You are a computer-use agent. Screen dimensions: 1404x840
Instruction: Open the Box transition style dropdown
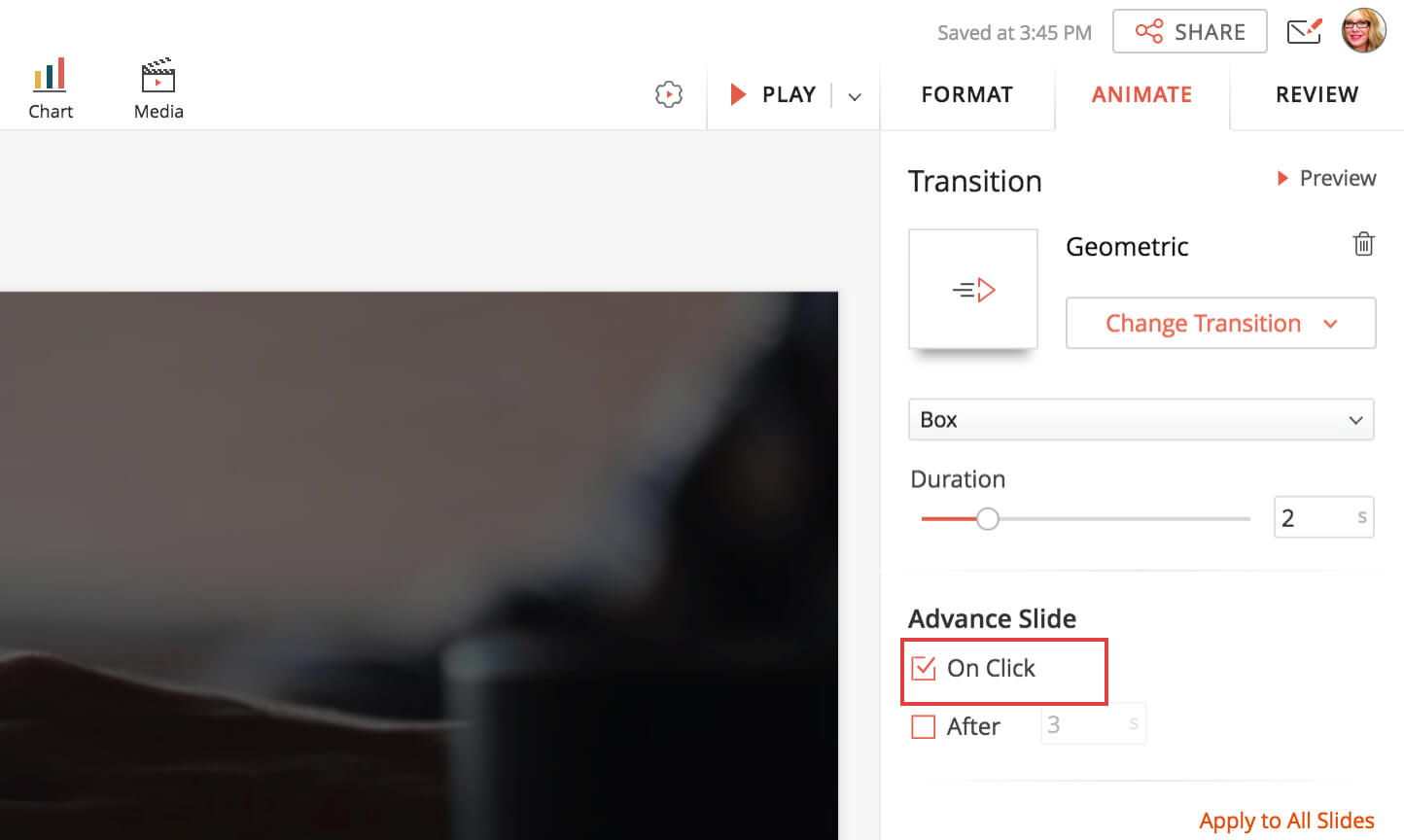pyautogui.click(x=1141, y=419)
